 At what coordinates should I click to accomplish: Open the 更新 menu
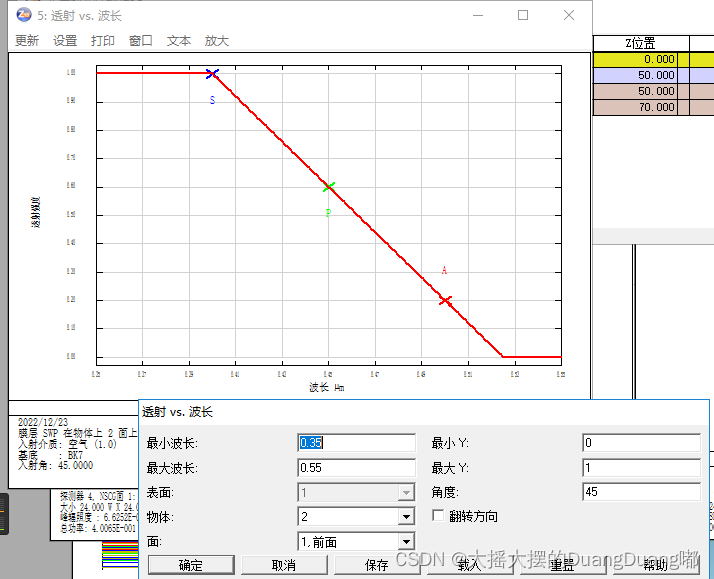pos(27,41)
